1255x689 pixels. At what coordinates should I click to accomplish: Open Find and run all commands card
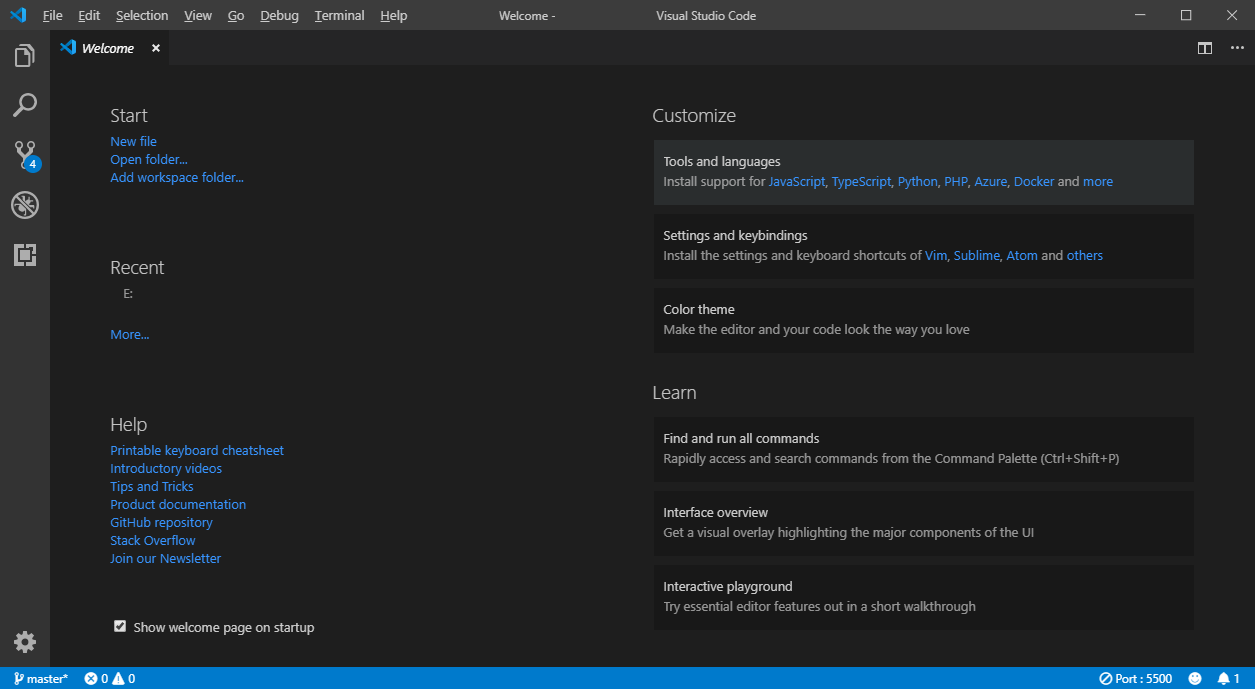(924, 449)
